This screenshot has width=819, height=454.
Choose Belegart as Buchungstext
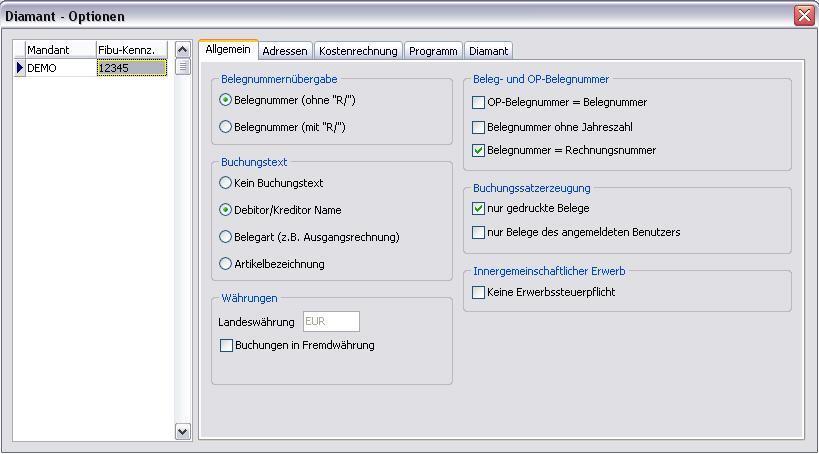[x=226, y=237]
